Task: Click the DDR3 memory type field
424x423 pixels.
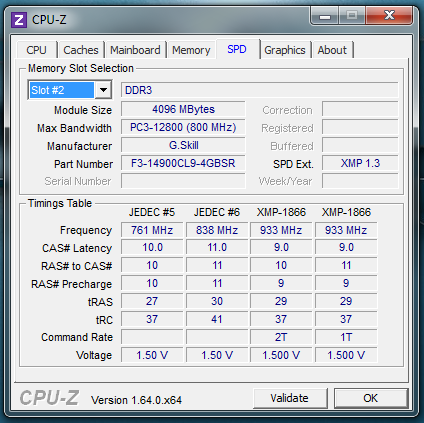Action: (x=259, y=90)
